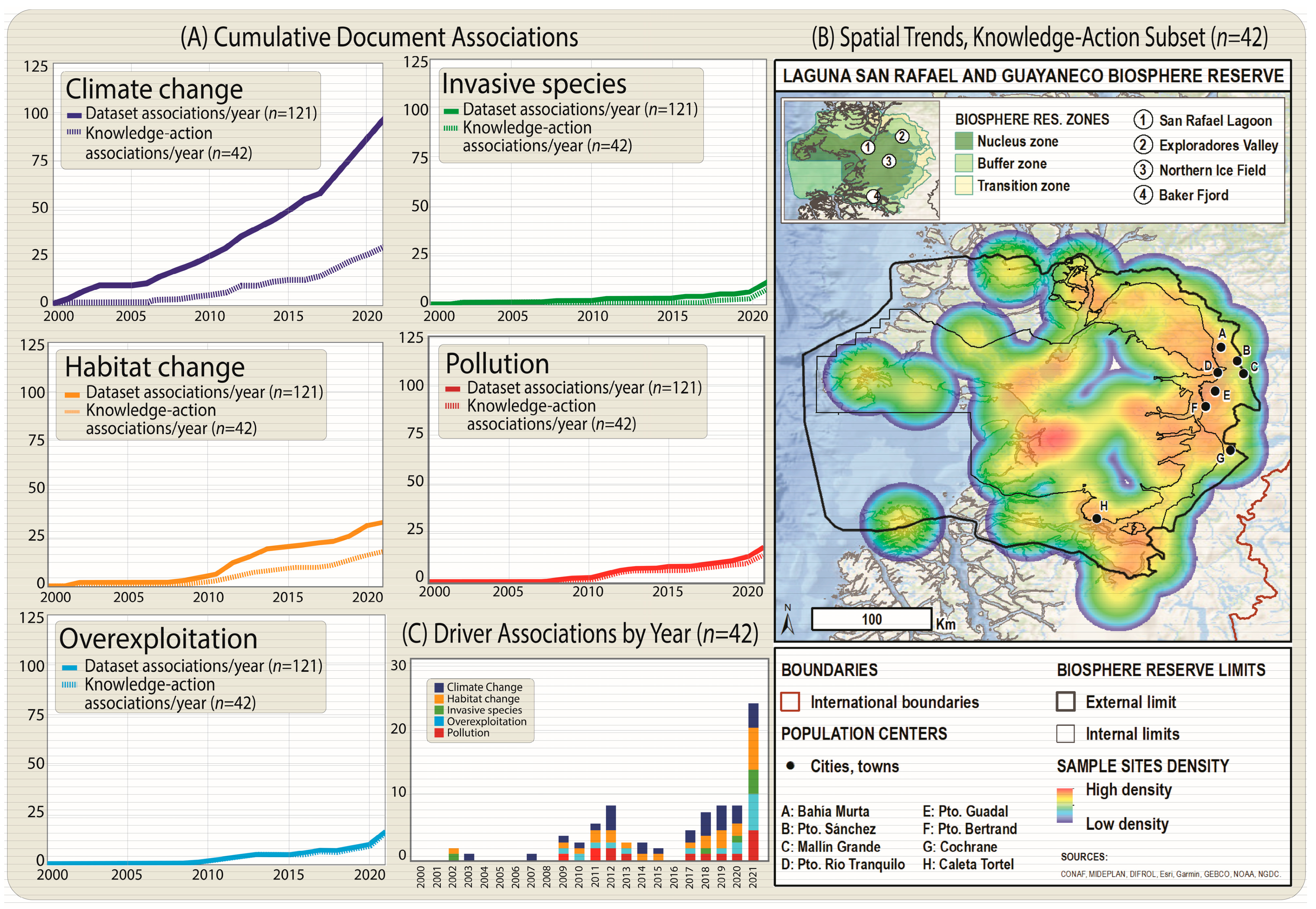Click the Bahía Murta dot labeled A
1316x909 pixels.
(x=1221, y=347)
